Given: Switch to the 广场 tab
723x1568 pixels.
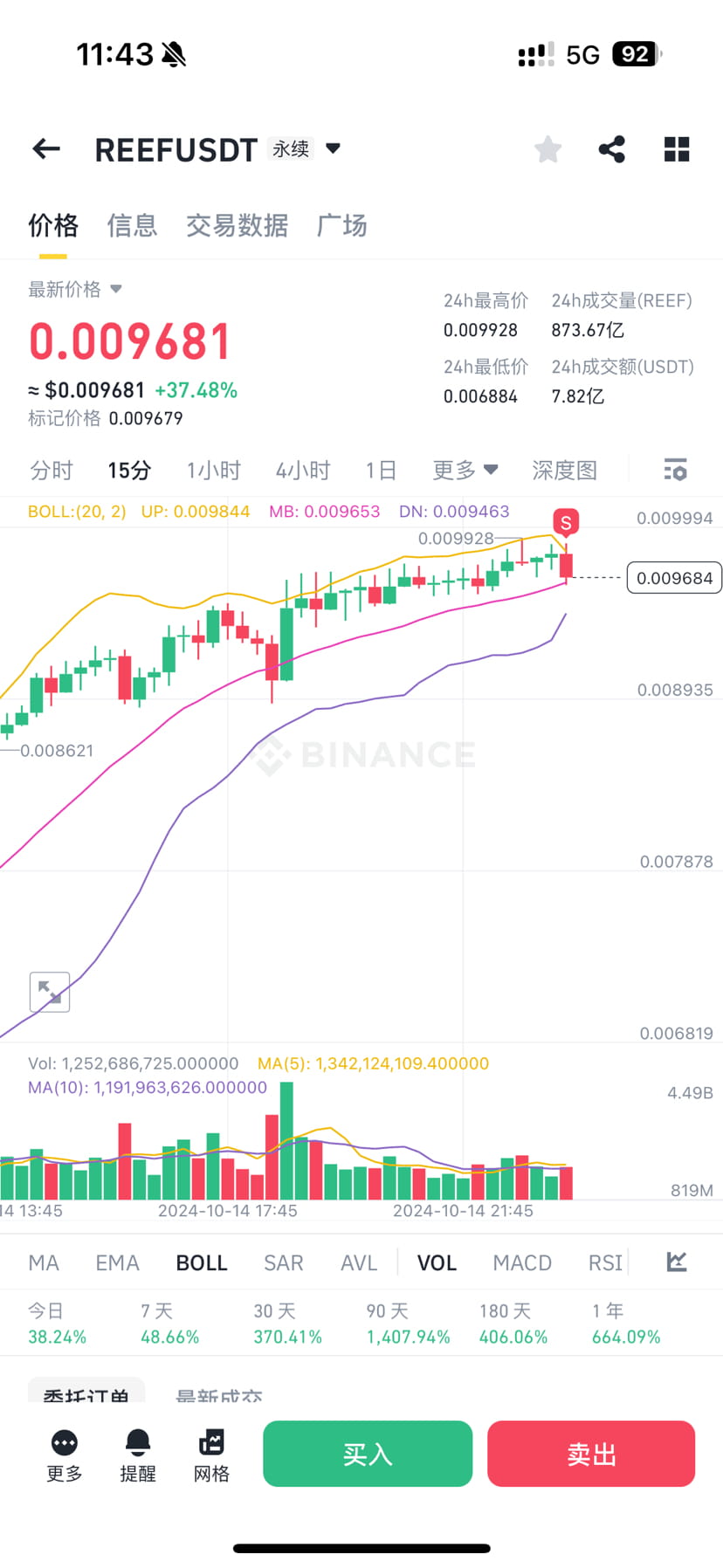Looking at the screenshot, I should click(341, 225).
